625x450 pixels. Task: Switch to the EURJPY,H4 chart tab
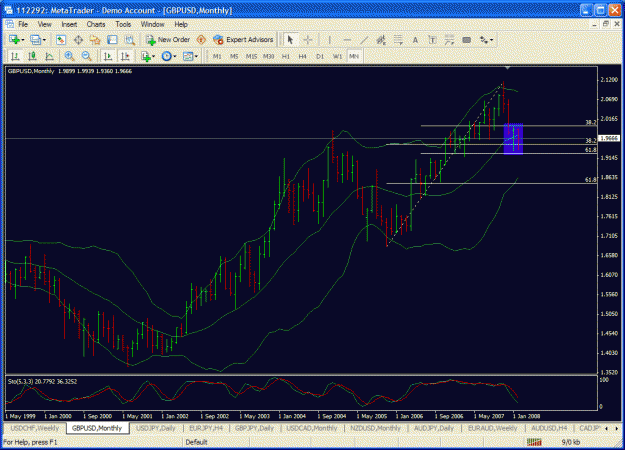(x=206, y=428)
